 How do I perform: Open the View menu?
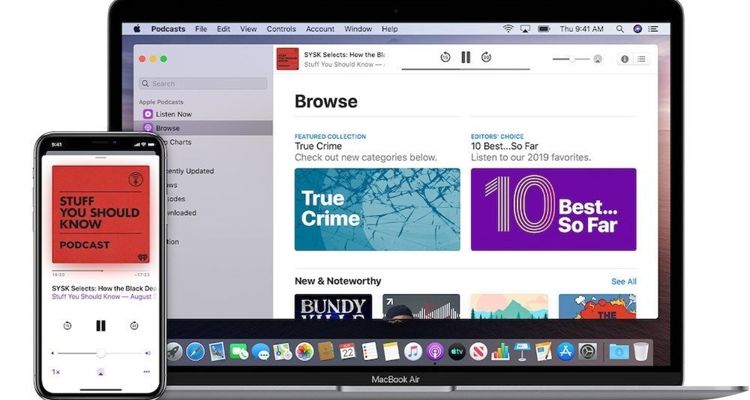click(x=248, y=29)
